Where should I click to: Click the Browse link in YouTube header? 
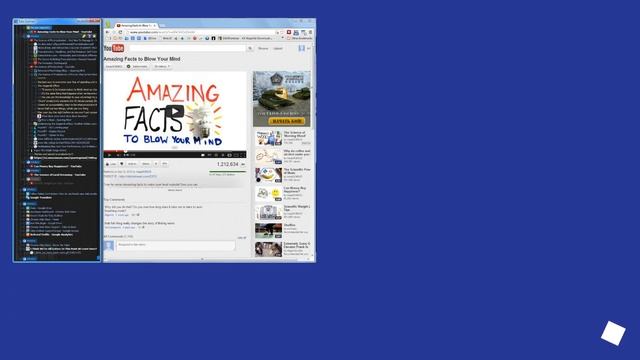(x=263, y=48)
